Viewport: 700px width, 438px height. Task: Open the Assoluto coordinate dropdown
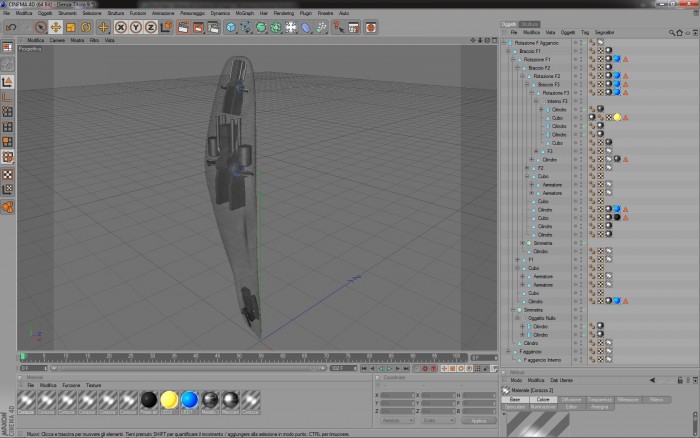coord(397,421)
